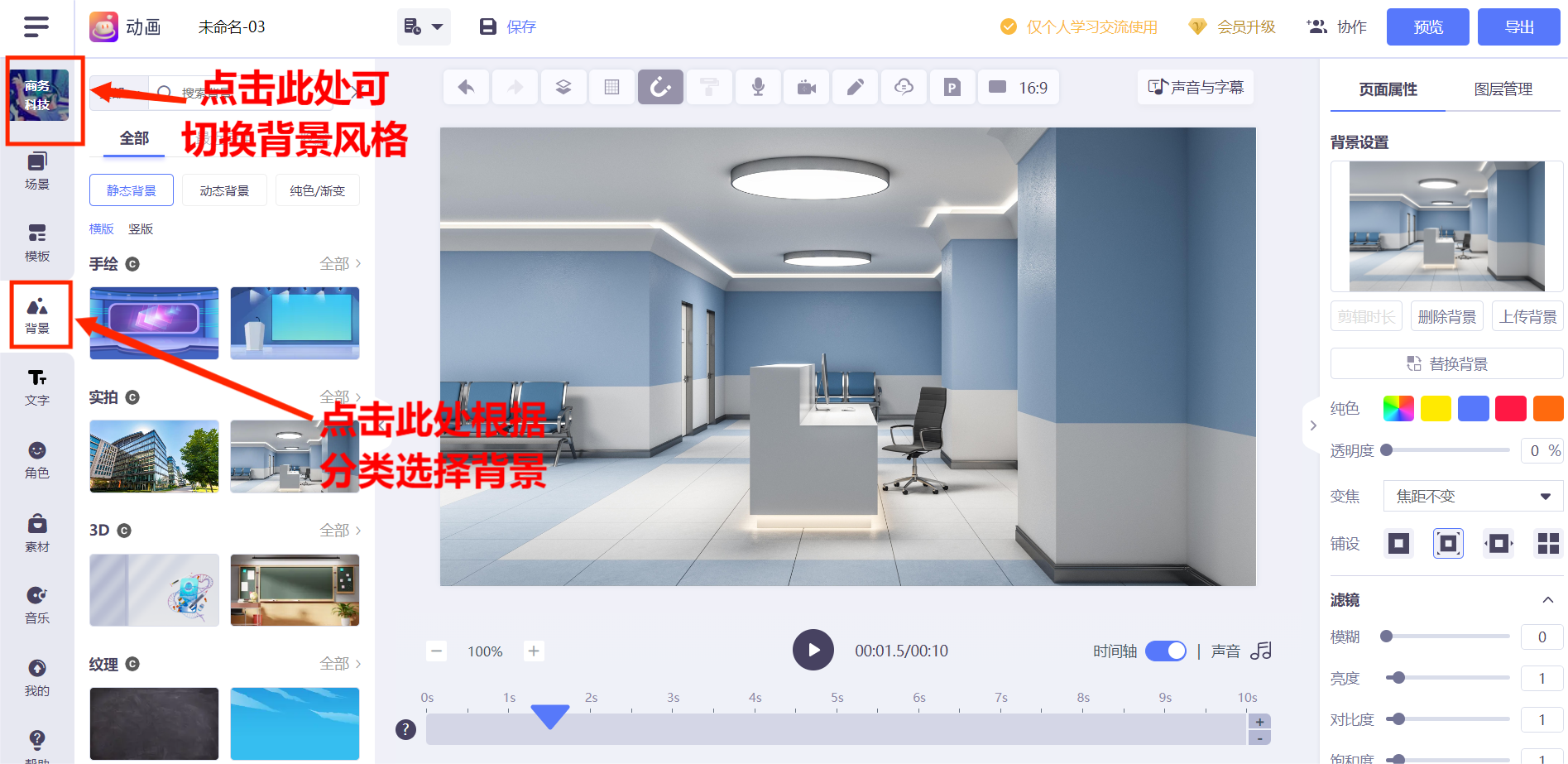1568x764 pixels.
Task: Collapse the 滤镜 filter section
Action: tap(1547, 599)
